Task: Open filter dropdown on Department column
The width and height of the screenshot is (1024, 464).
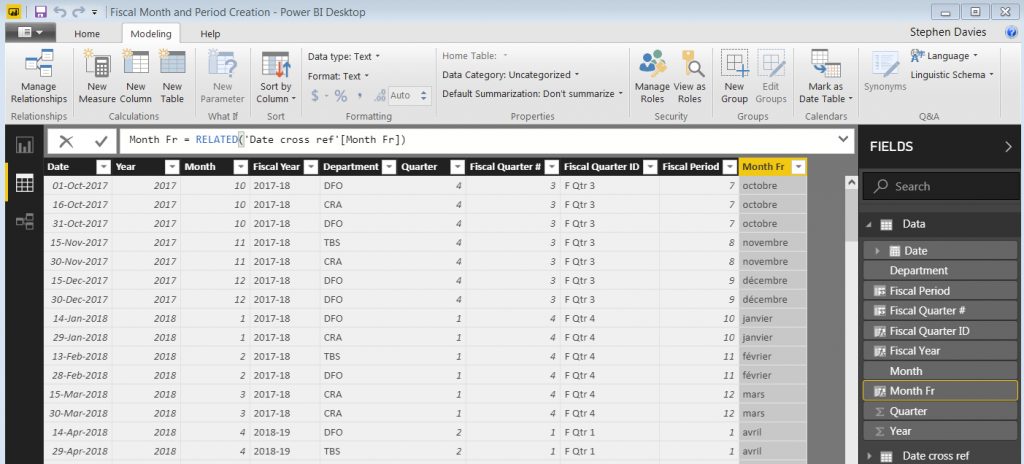Action: [x=387, y=167]
